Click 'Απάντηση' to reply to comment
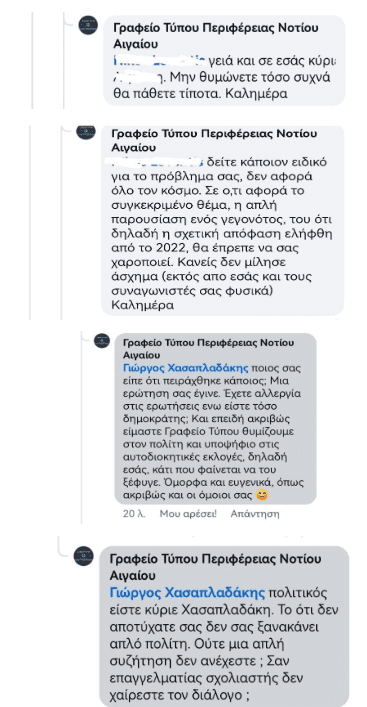The width and height of the screenshot is (367, 707). (255, 514)
